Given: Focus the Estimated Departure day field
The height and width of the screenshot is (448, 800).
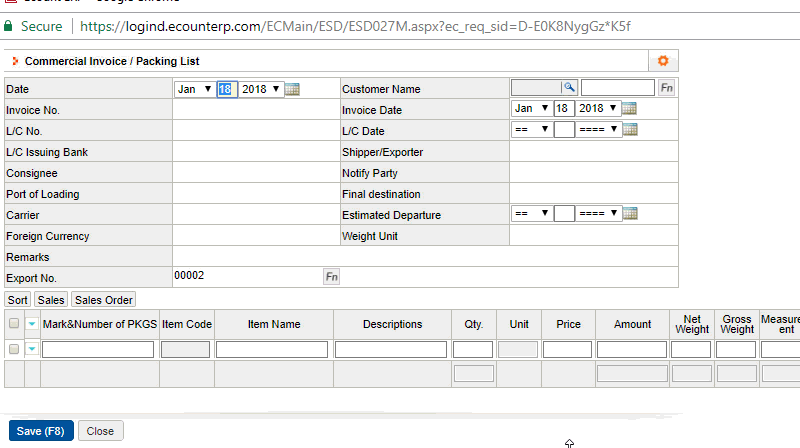Looking at the screenshot, I should (564, 213).
